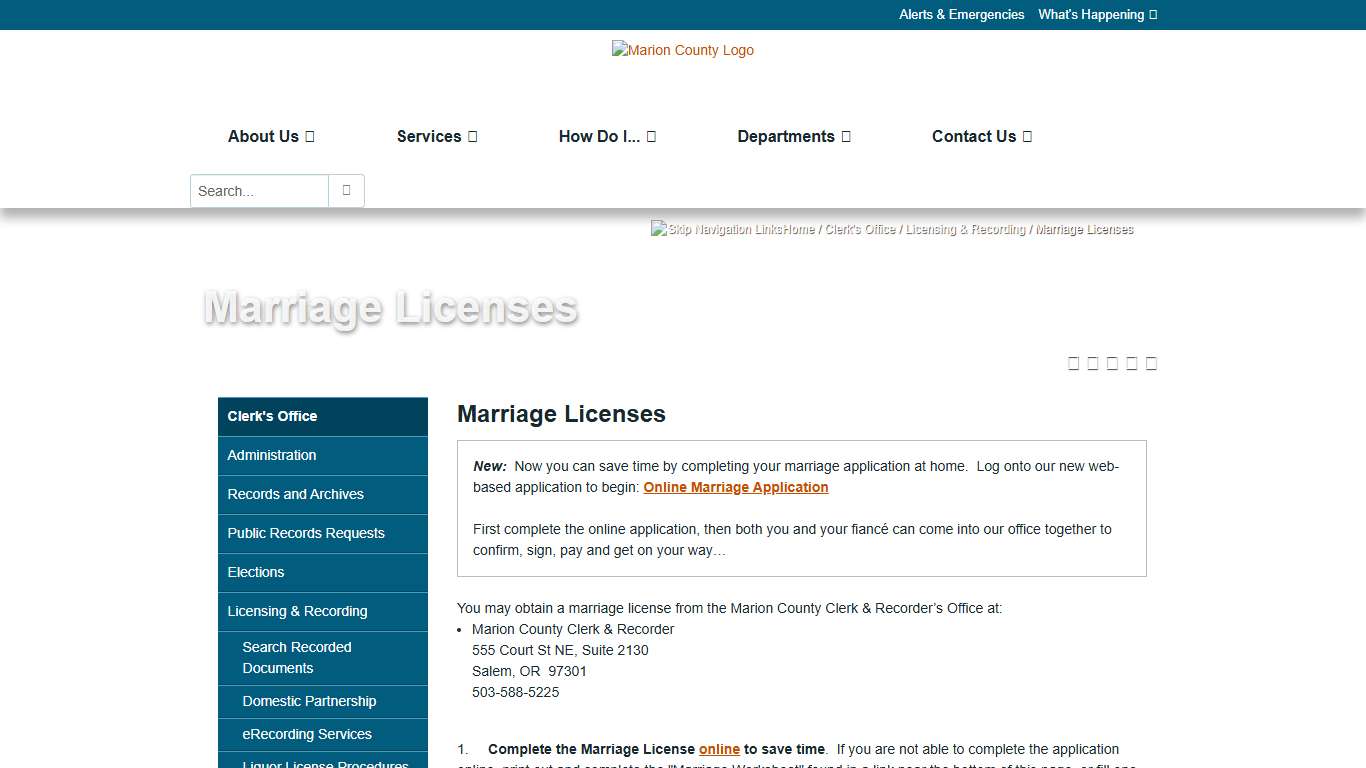The width and height of the screenshot is (1366, 768).
Task: Open the Departments menu
Action: click(794, 136)
